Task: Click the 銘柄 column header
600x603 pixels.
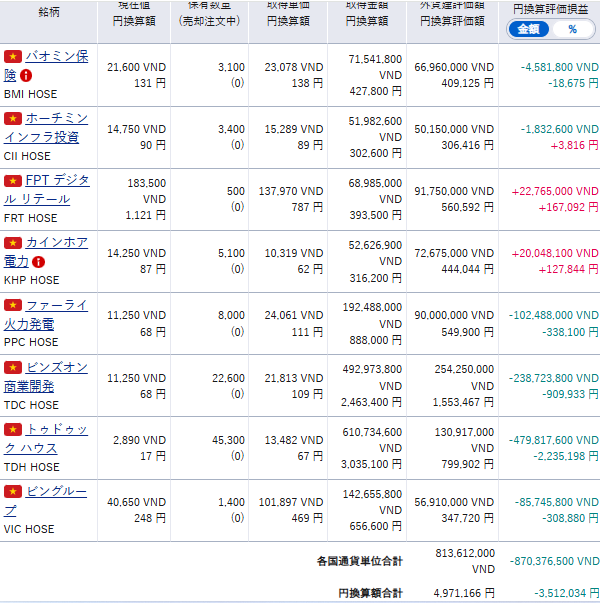Action: coord(48,12)
